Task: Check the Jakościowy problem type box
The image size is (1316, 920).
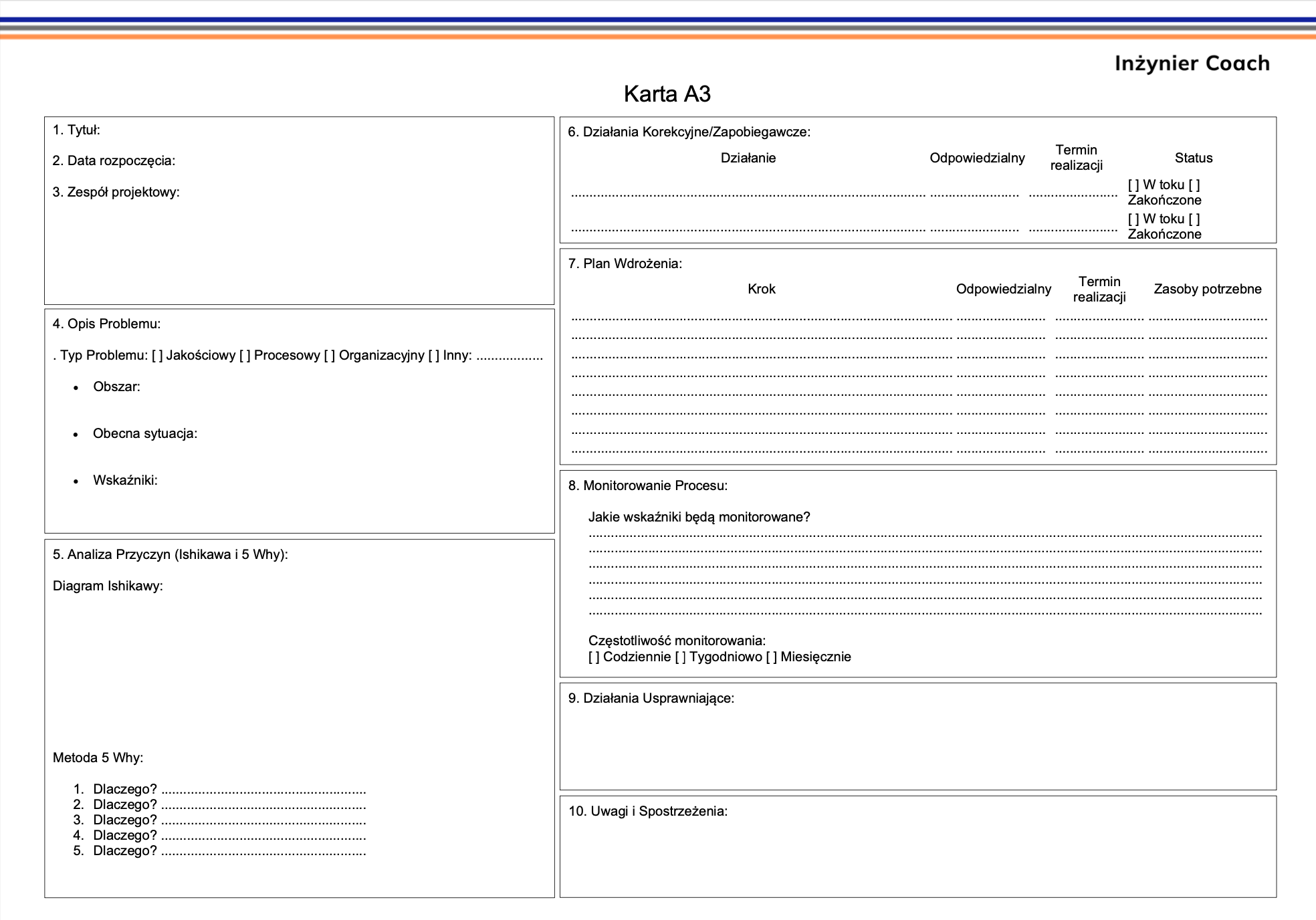Action: (157, 356)
